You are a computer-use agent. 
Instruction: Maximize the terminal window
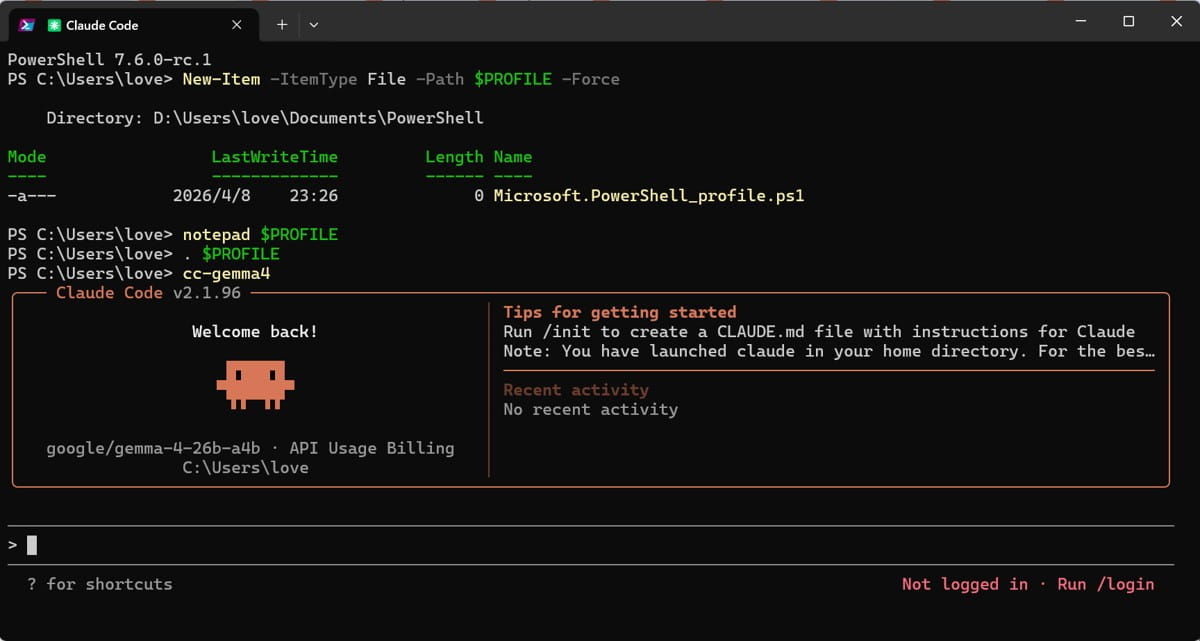pyautogui.click(x=1128, y=21)
